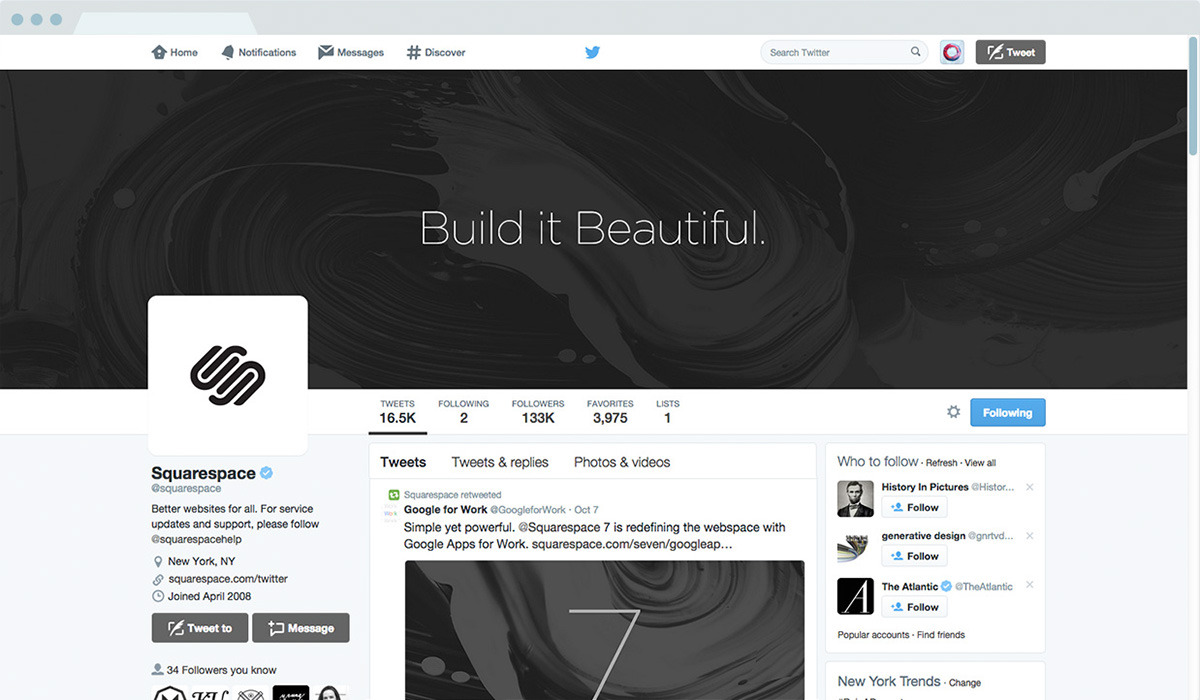Click the Twitter bird logo
Viewport: 1200px width, 700px height.
593,52
